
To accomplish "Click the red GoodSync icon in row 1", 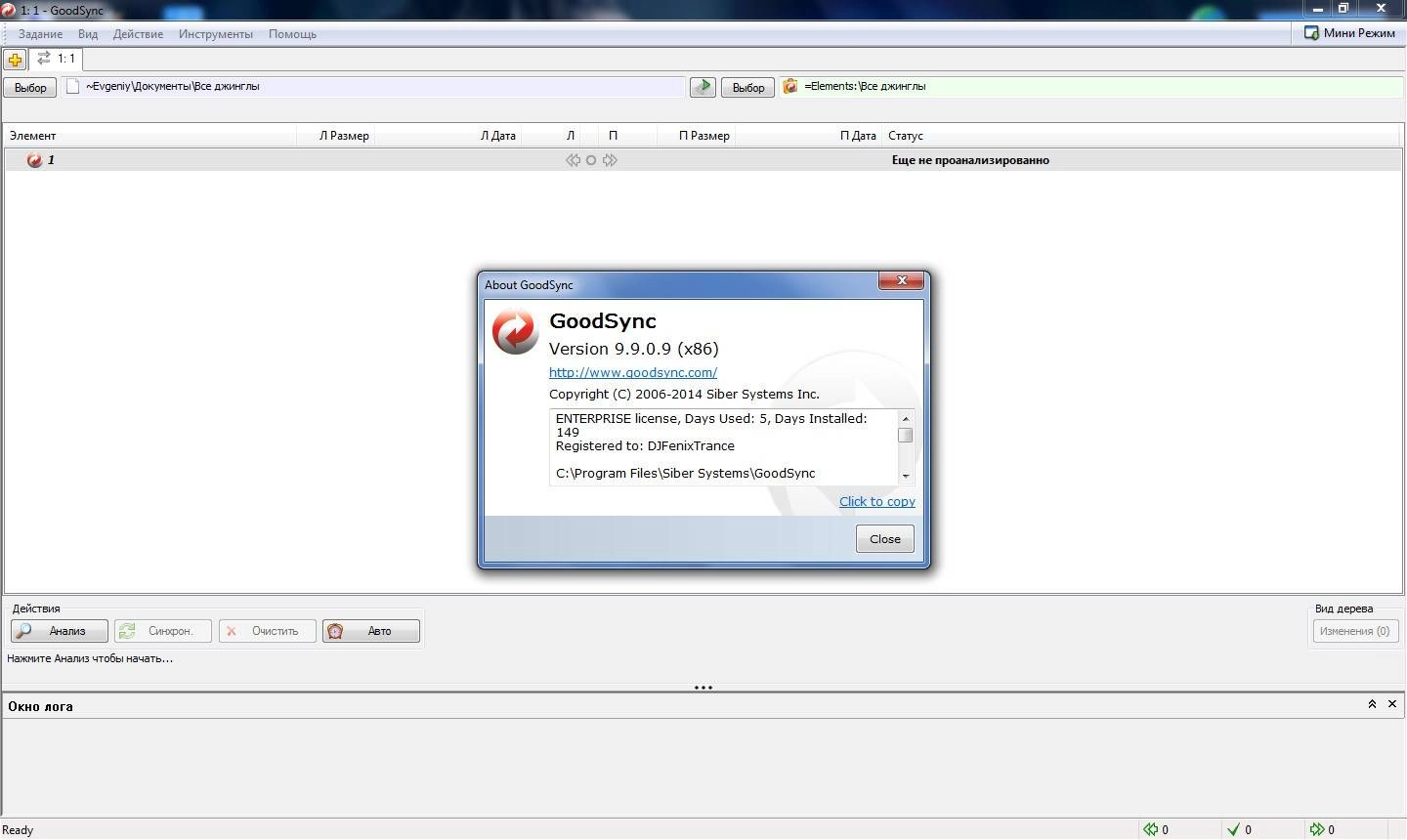I will pos(34,160).
